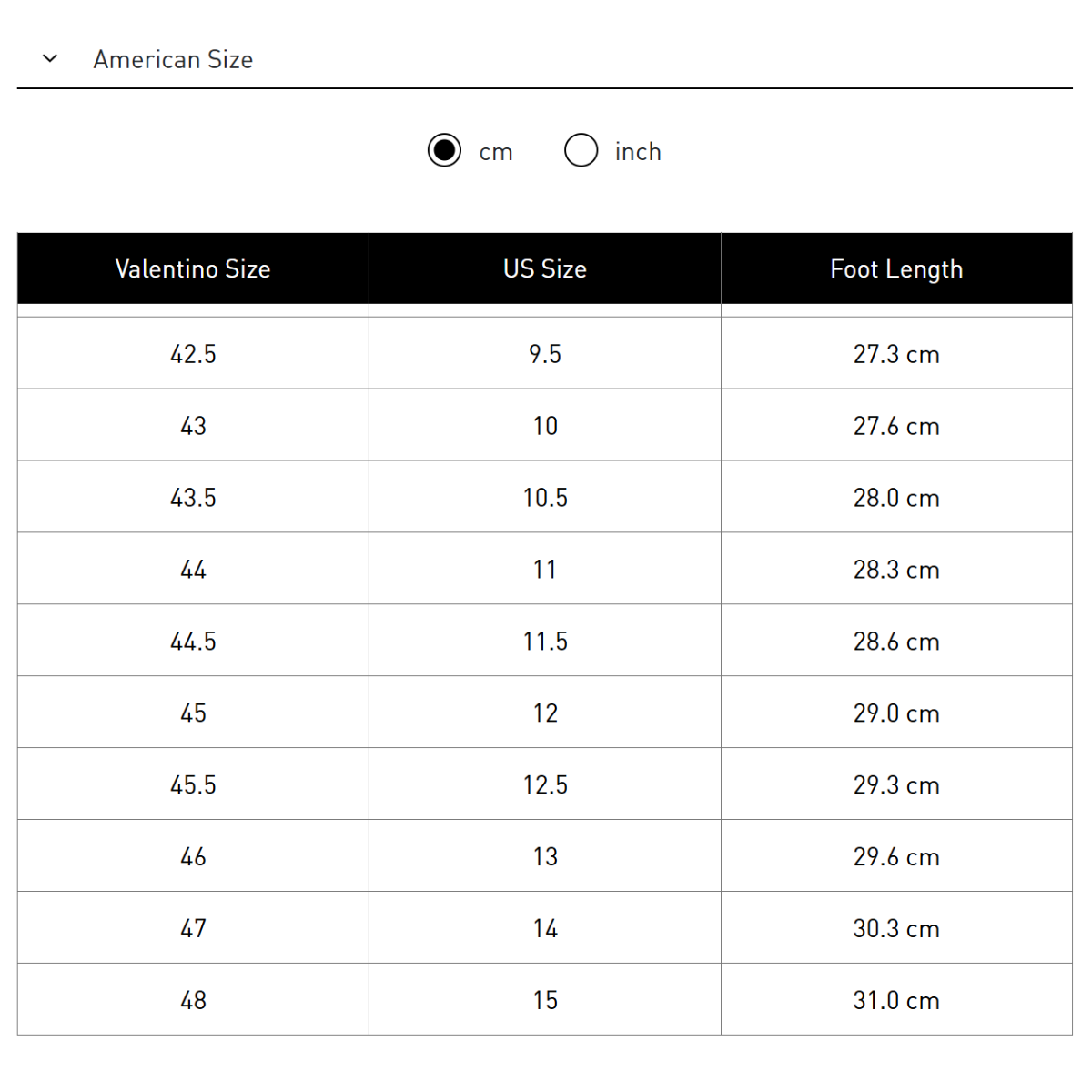Select the Valentino size 42.5 cell

pyautogui.click(x=193, y=353)
